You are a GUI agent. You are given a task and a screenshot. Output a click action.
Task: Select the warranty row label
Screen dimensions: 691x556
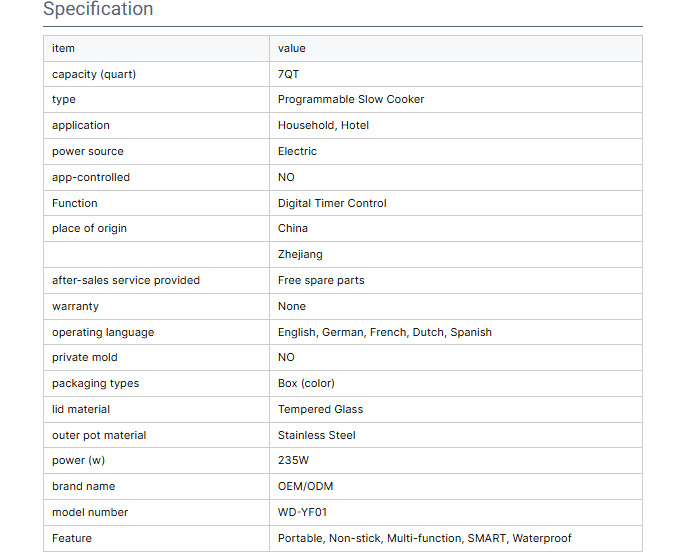coord(75,307)
